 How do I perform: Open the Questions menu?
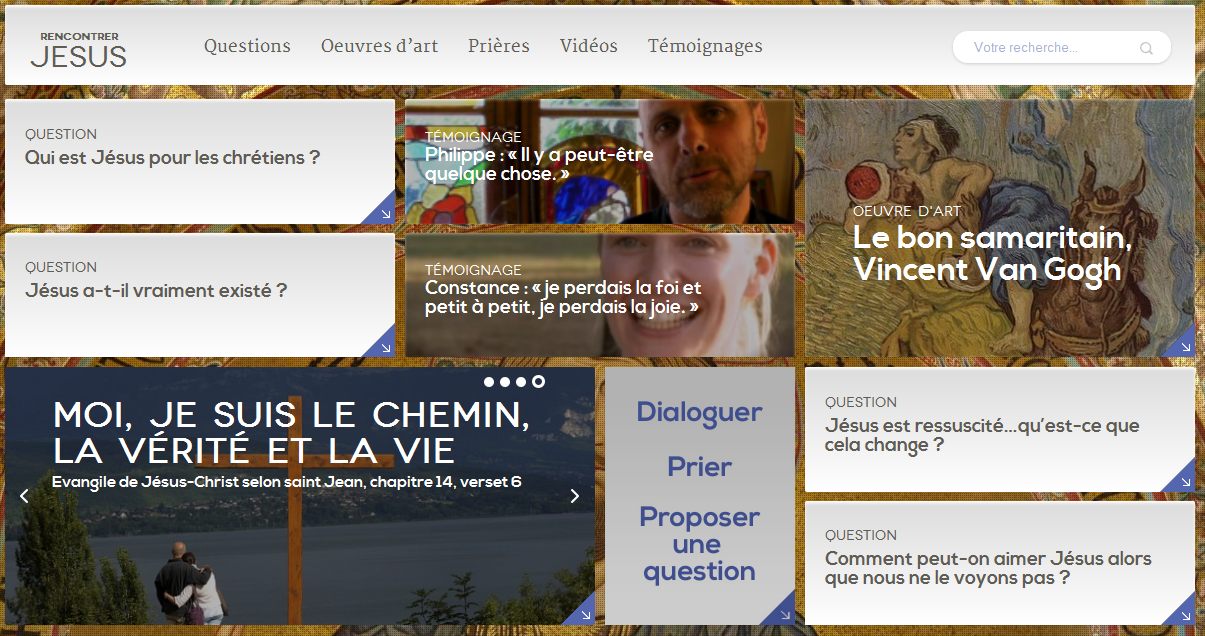click(x=247, y=46)
